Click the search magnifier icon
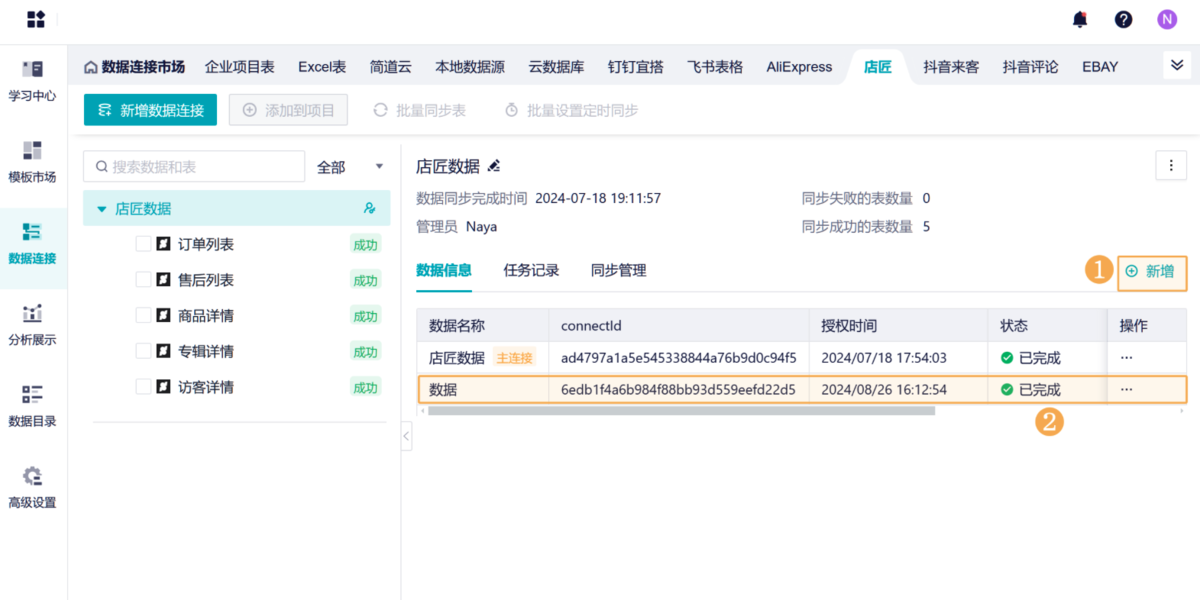 [x=101, y=167]
